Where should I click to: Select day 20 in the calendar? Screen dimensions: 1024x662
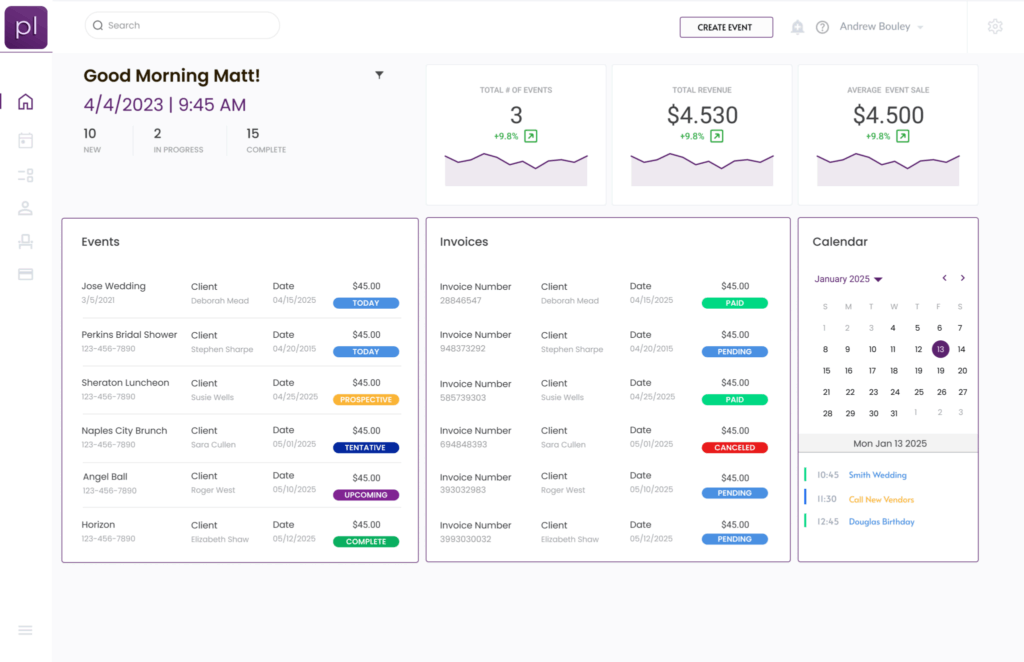tap(962, 371)
